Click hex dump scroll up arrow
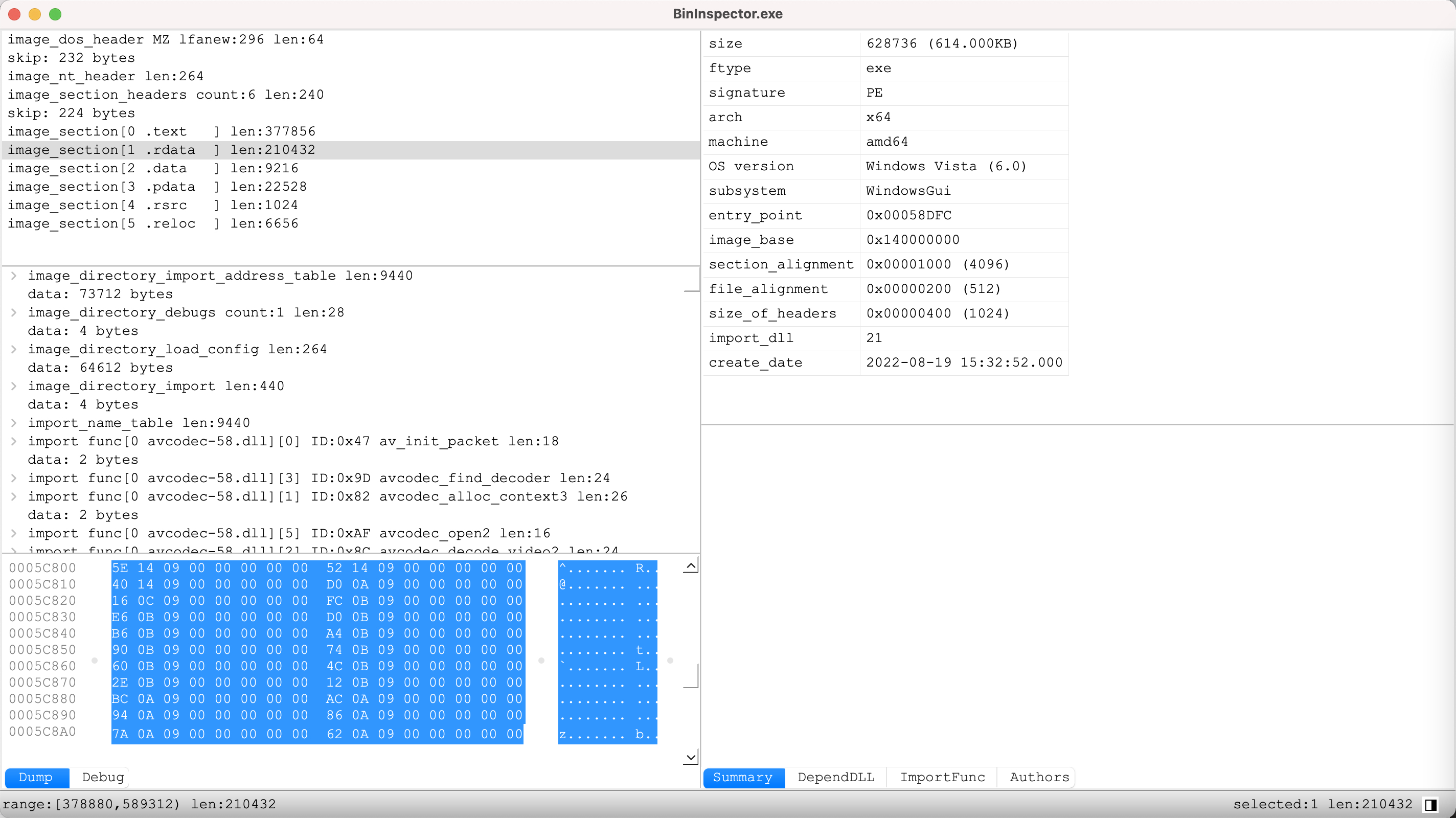 pos(690,565)
